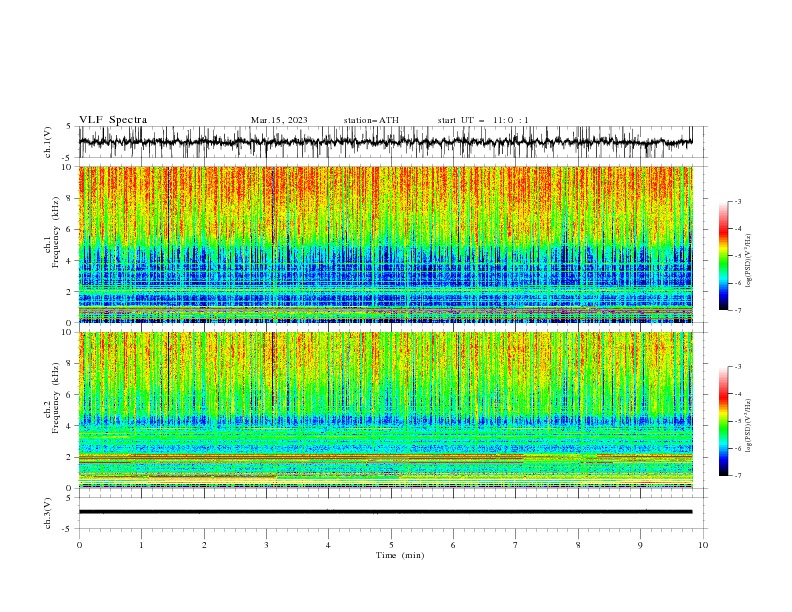The height and width of the screenshot is (612, 792).
Task: Click the "2" kHz tick of ch.2 spectrogram
Action: [x=71, y=457]
